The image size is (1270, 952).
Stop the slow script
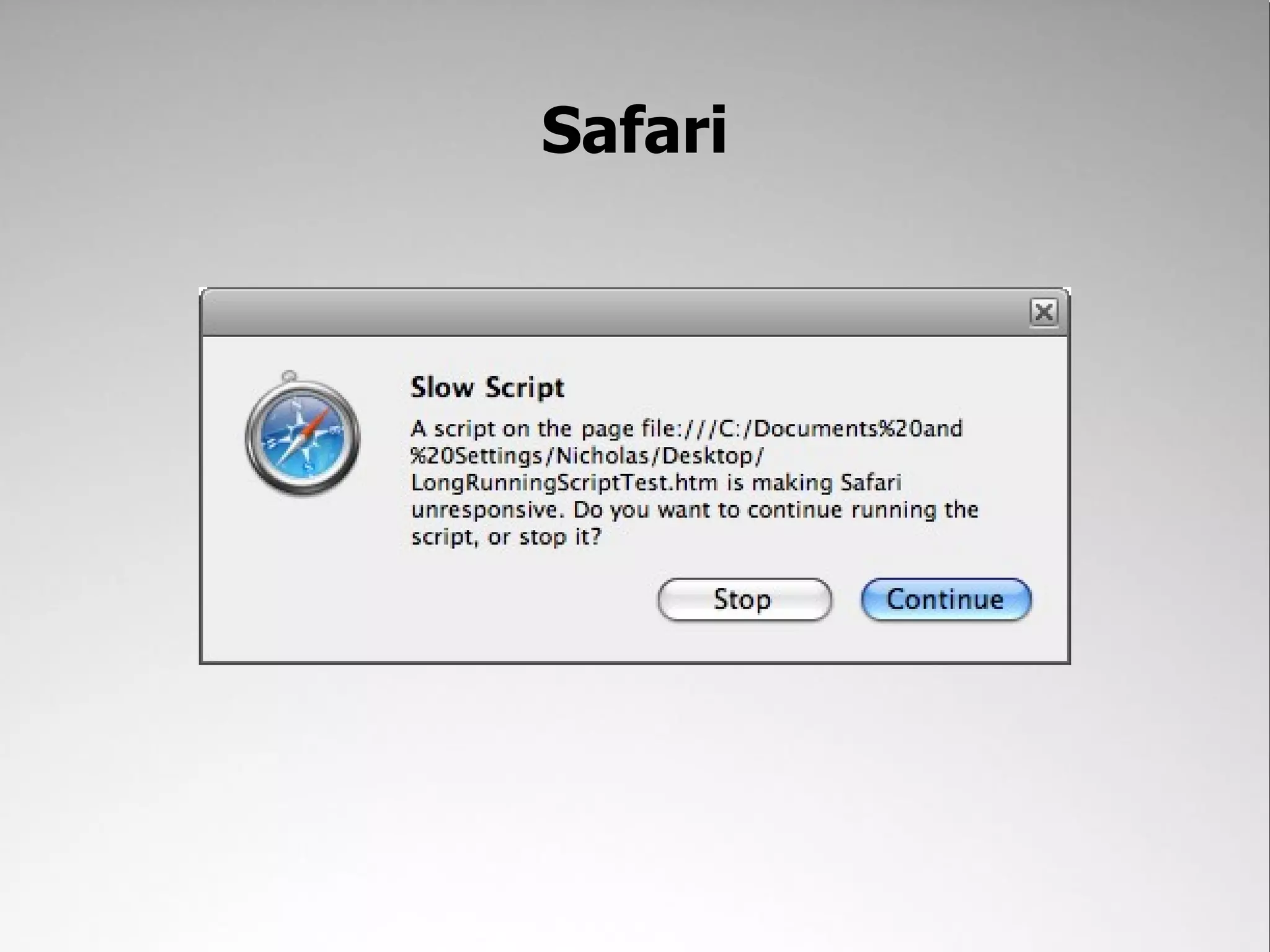click(744, 599)
